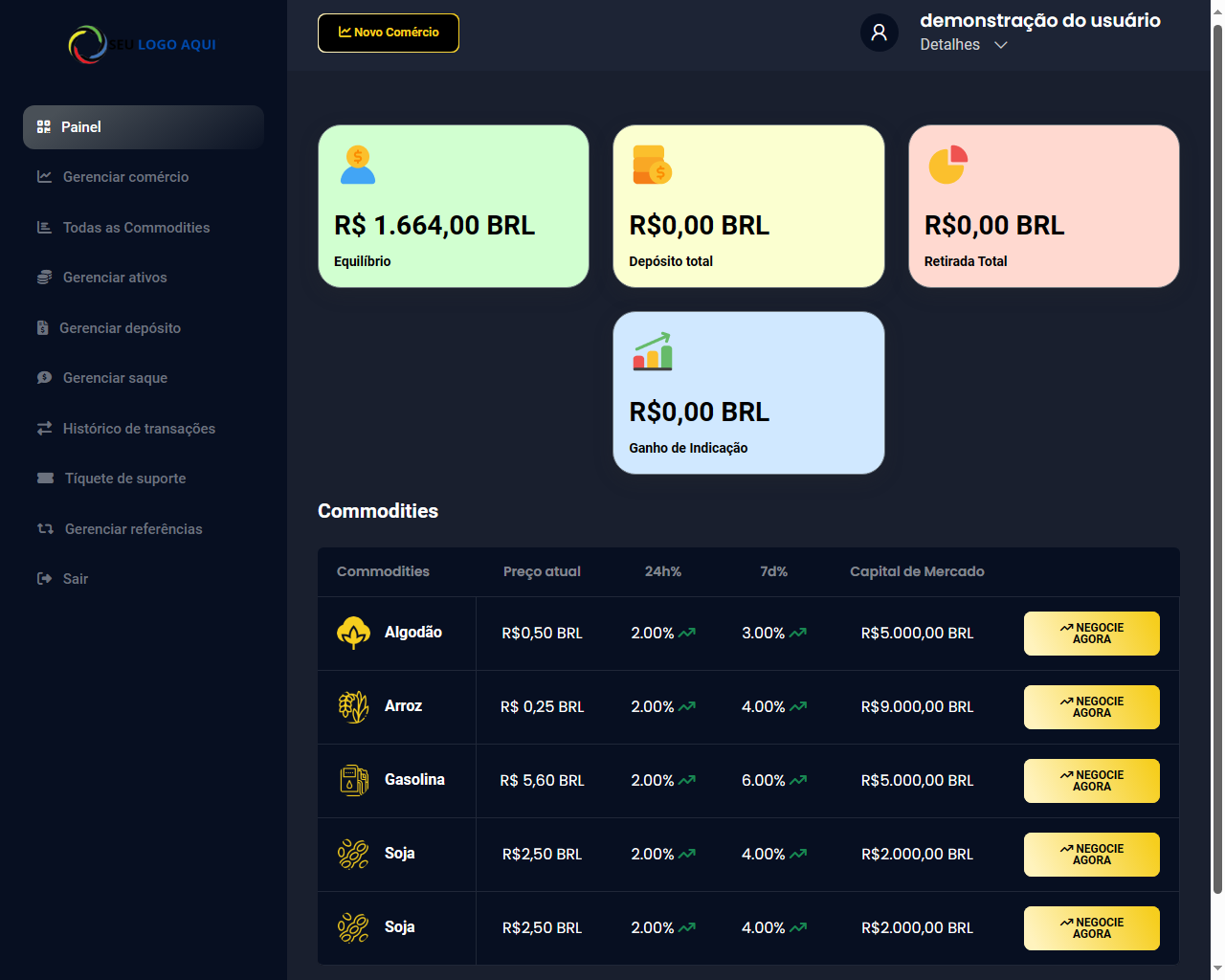Expand the Detalhes user dropdown

click(963, 45)
